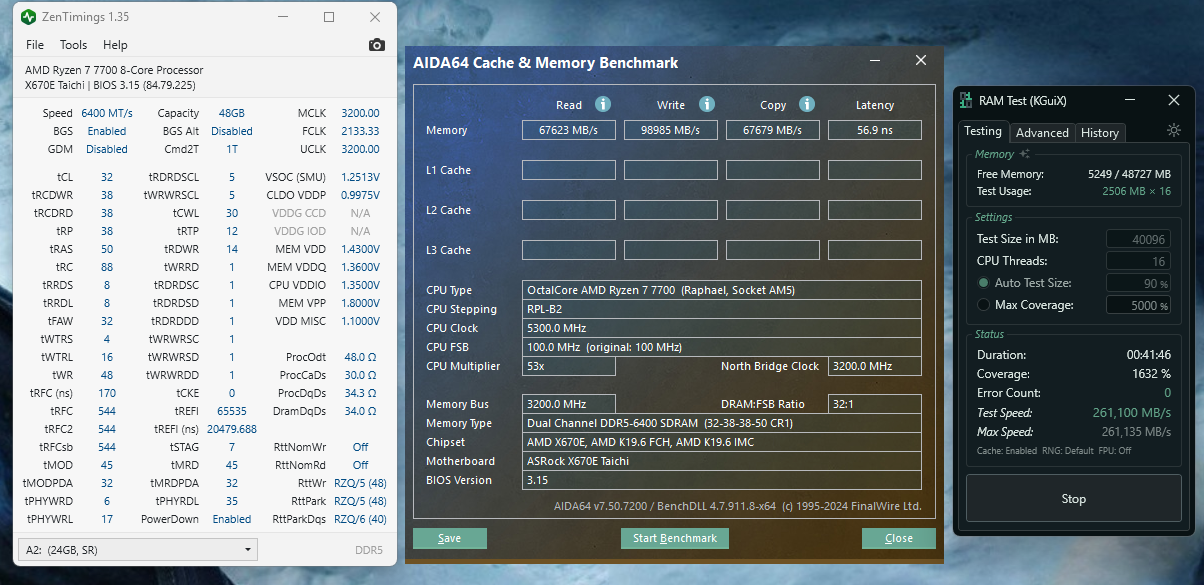Switch to the Advanced tab in RAM Test

pyautogui.click(x=1042, y=132)
